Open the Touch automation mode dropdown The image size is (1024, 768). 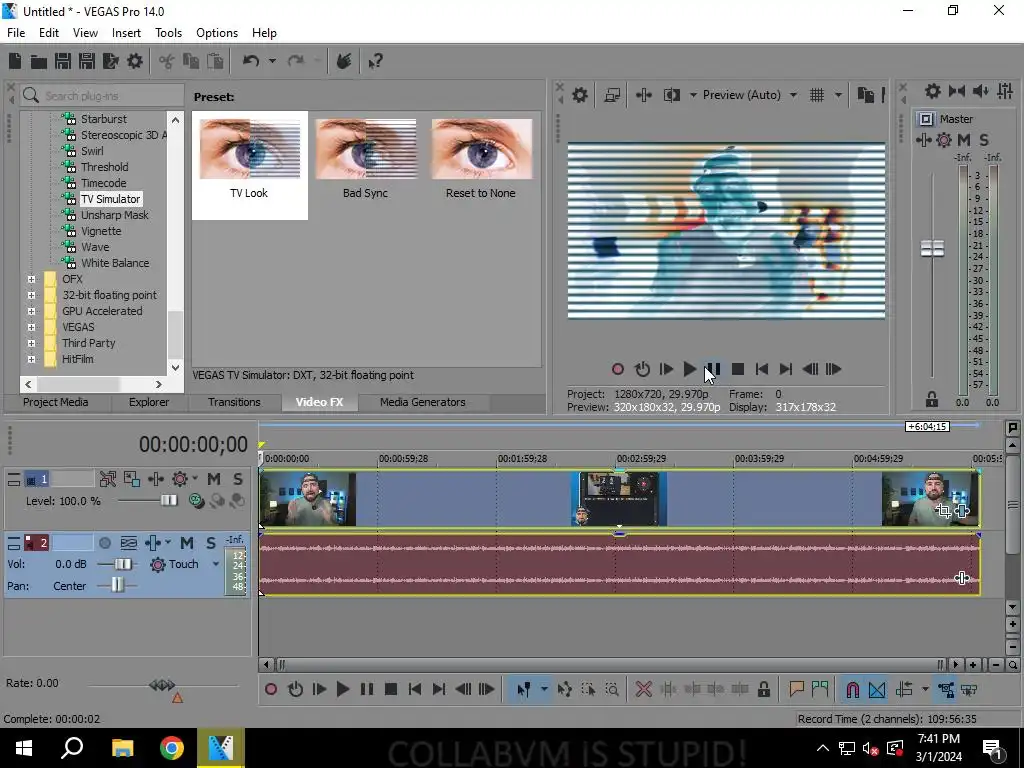click(x=216, y=564)
